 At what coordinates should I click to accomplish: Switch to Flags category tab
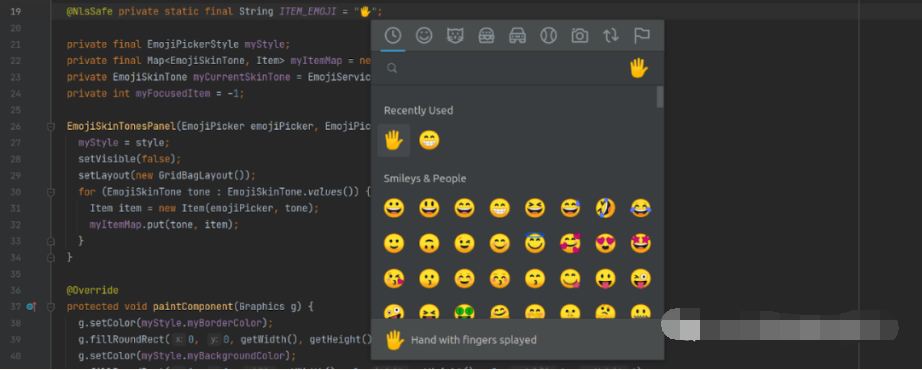click(x=642, y=36)
